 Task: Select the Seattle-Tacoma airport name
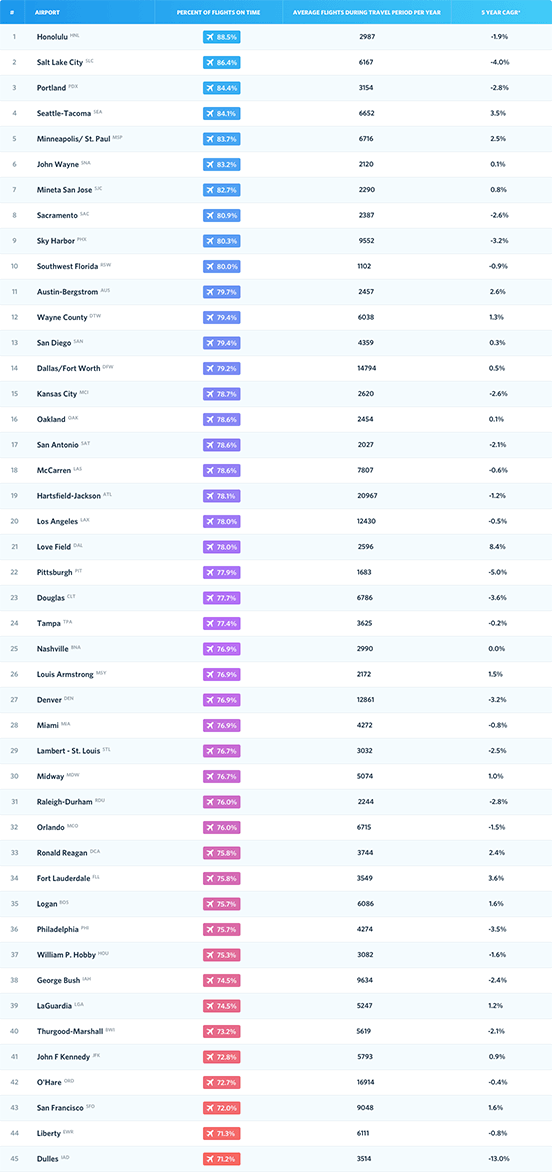click(x=63, y=114)
